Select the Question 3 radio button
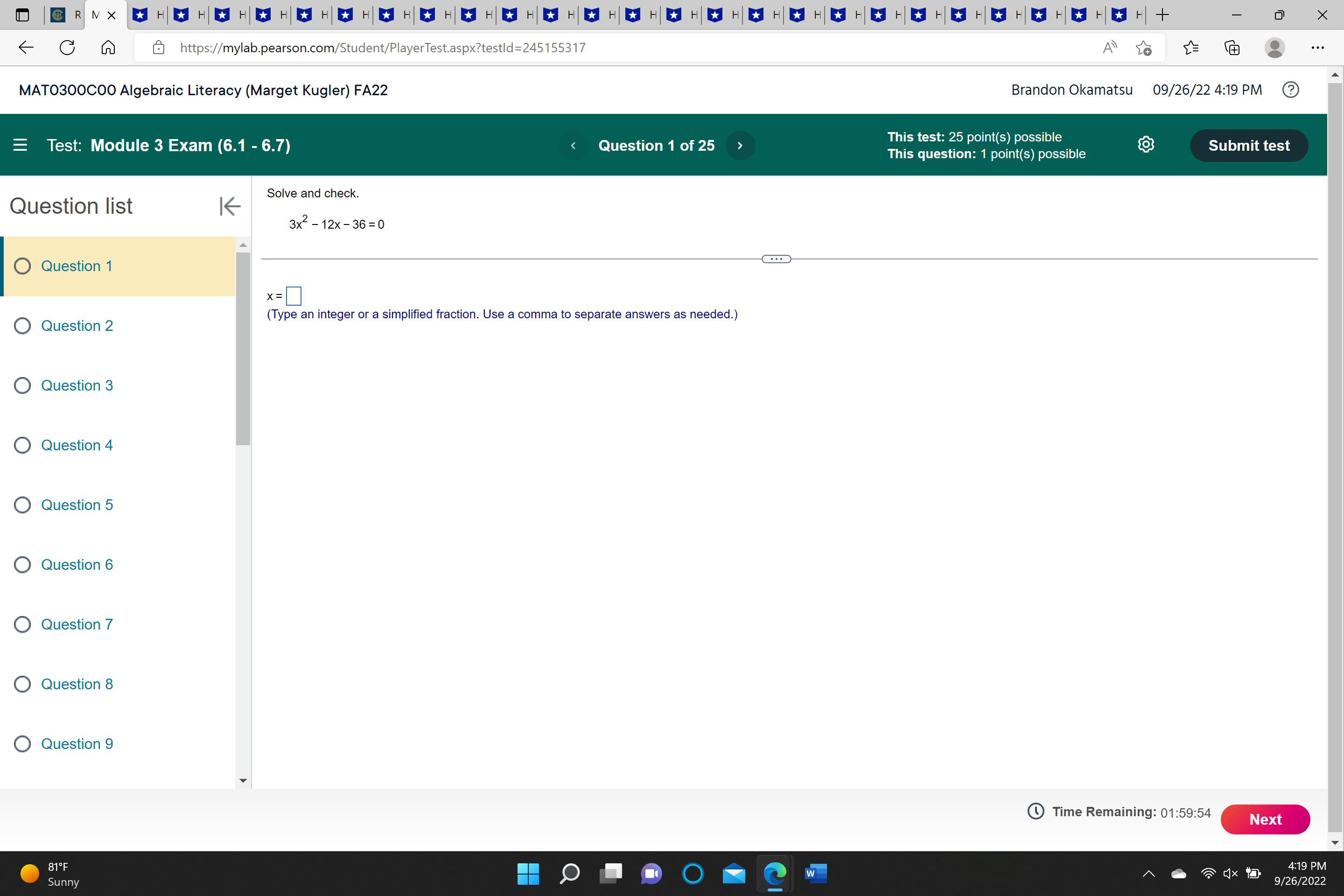Image resolution: width=1344 pixels, height=896 pixels. [x=23, y=385]
